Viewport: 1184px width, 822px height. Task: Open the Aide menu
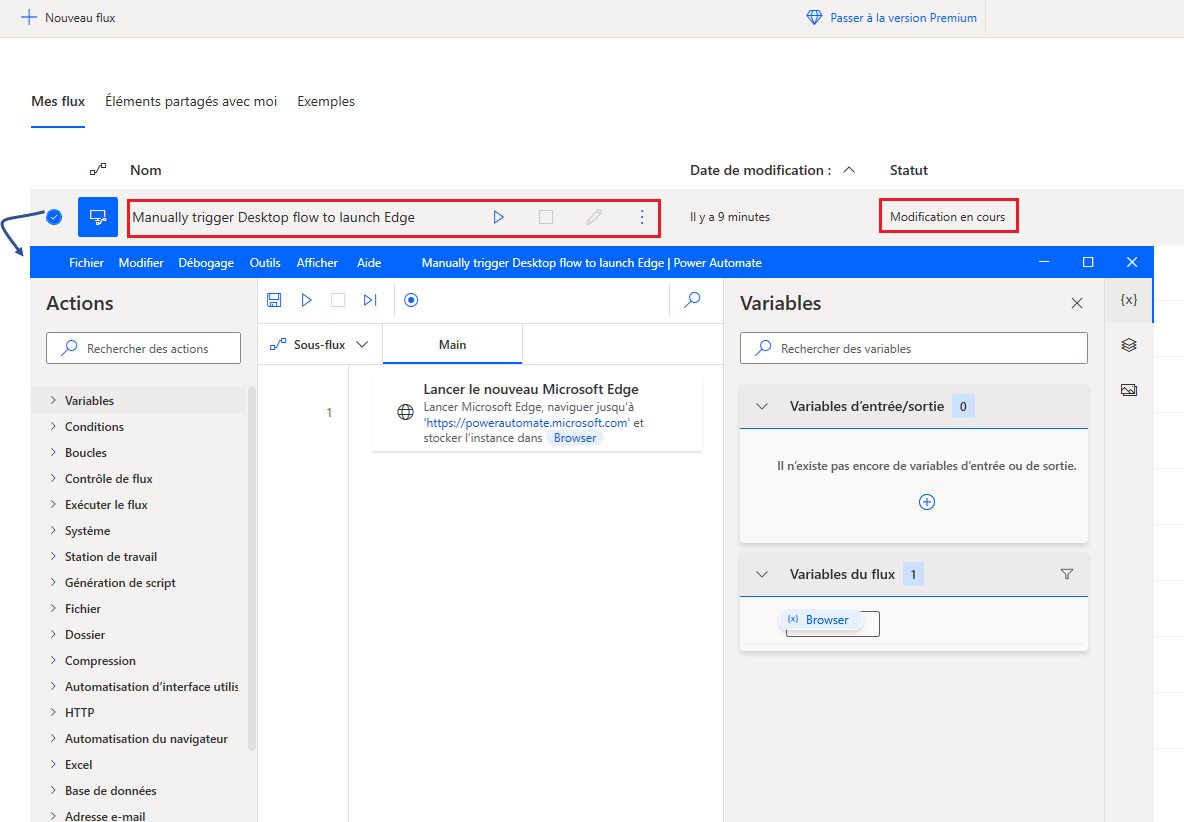[369, 263]
